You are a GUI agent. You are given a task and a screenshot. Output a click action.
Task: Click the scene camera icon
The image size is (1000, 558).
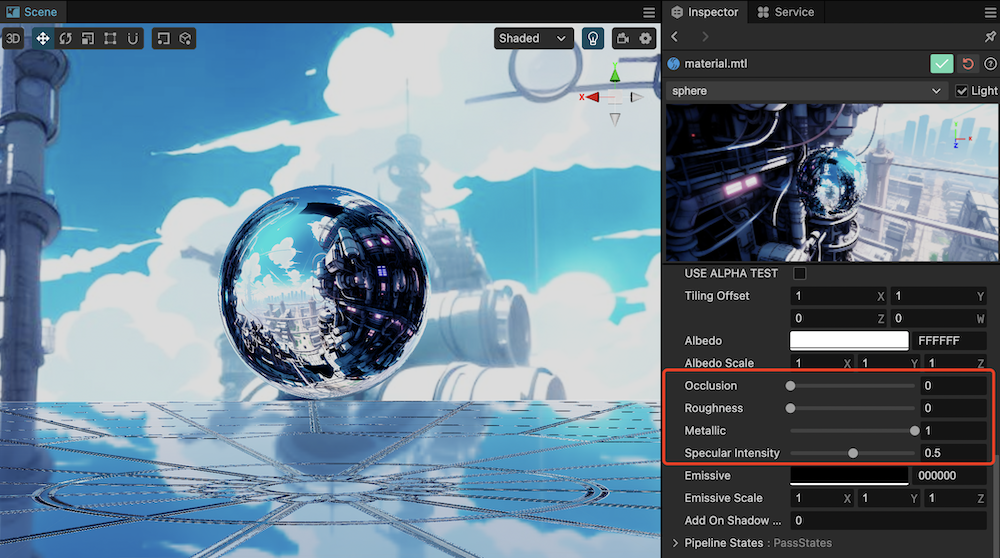pyautogui.click(x=622, y=38)
